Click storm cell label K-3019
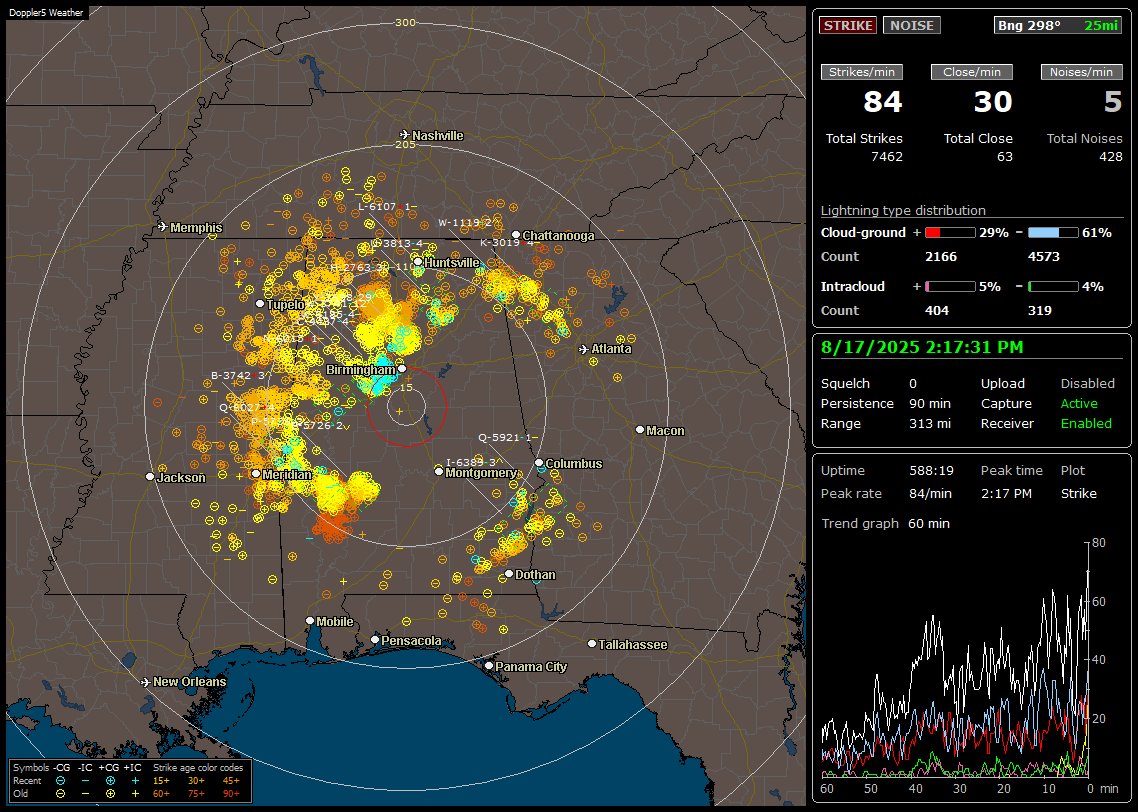 point(507,242)
